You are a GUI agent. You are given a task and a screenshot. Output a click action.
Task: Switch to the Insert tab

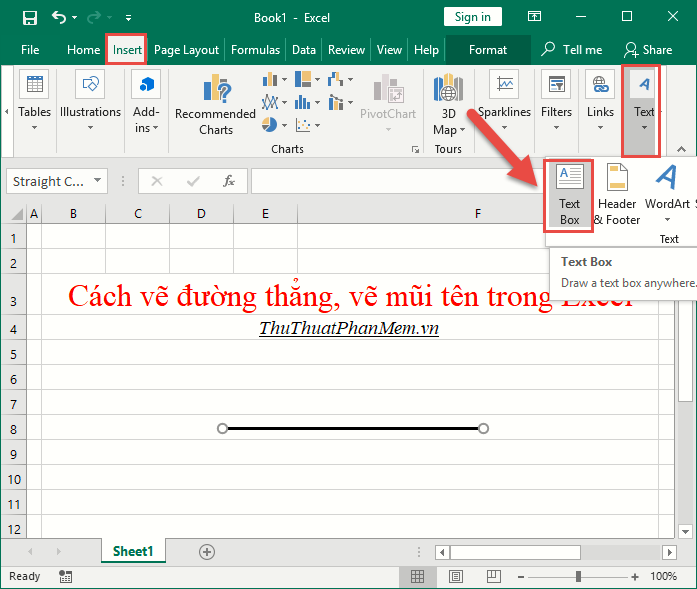tap(127, 50)
